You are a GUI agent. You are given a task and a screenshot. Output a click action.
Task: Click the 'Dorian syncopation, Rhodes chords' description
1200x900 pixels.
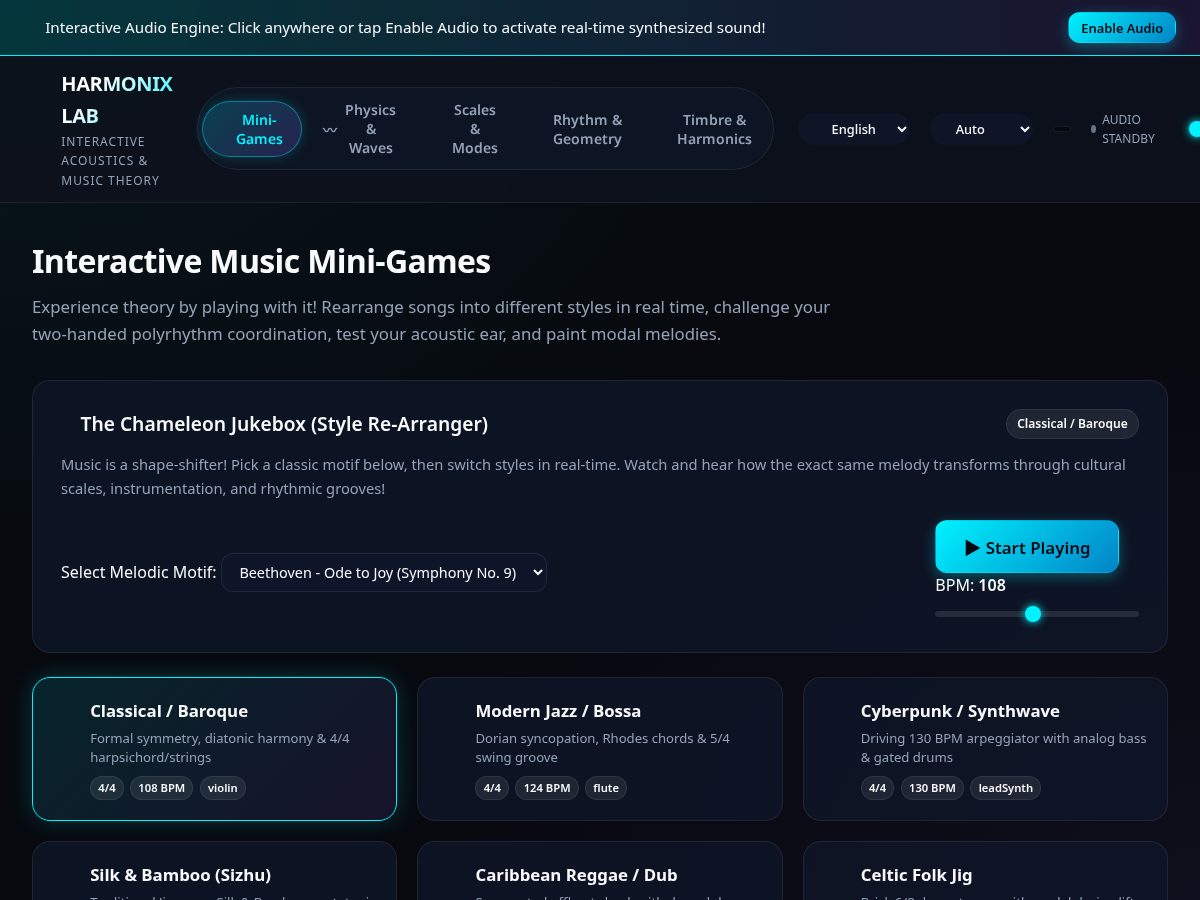click(x=603, y=748)
